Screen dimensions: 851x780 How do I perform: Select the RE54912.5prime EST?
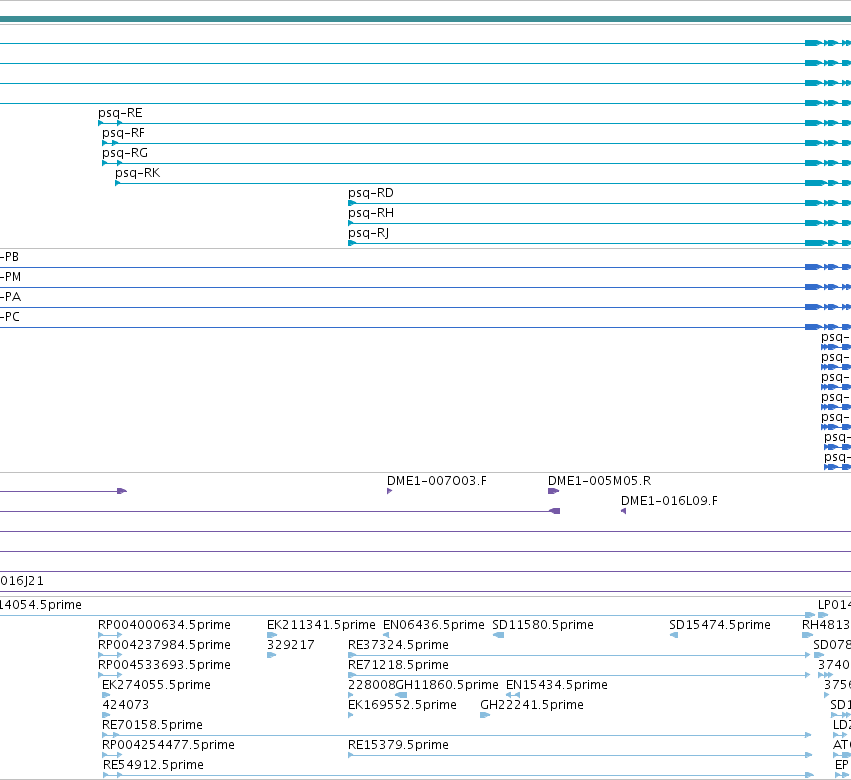[x=153, y=765]
